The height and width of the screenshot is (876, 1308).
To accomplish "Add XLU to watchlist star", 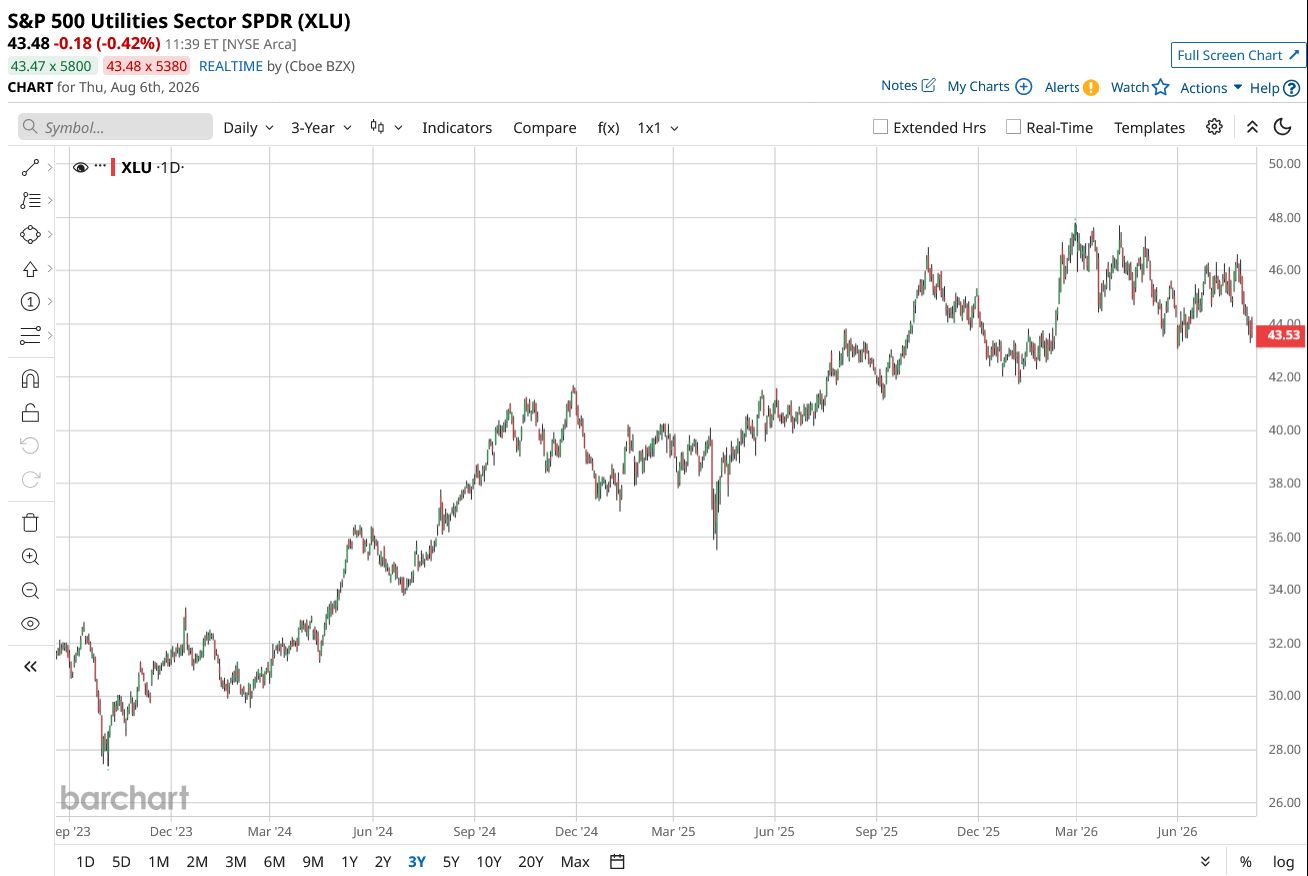I will tap(1160, 87).
